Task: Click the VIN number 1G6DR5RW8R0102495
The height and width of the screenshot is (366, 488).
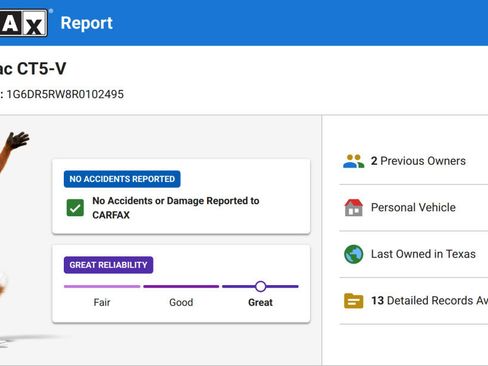Action: tap(65, 94)
